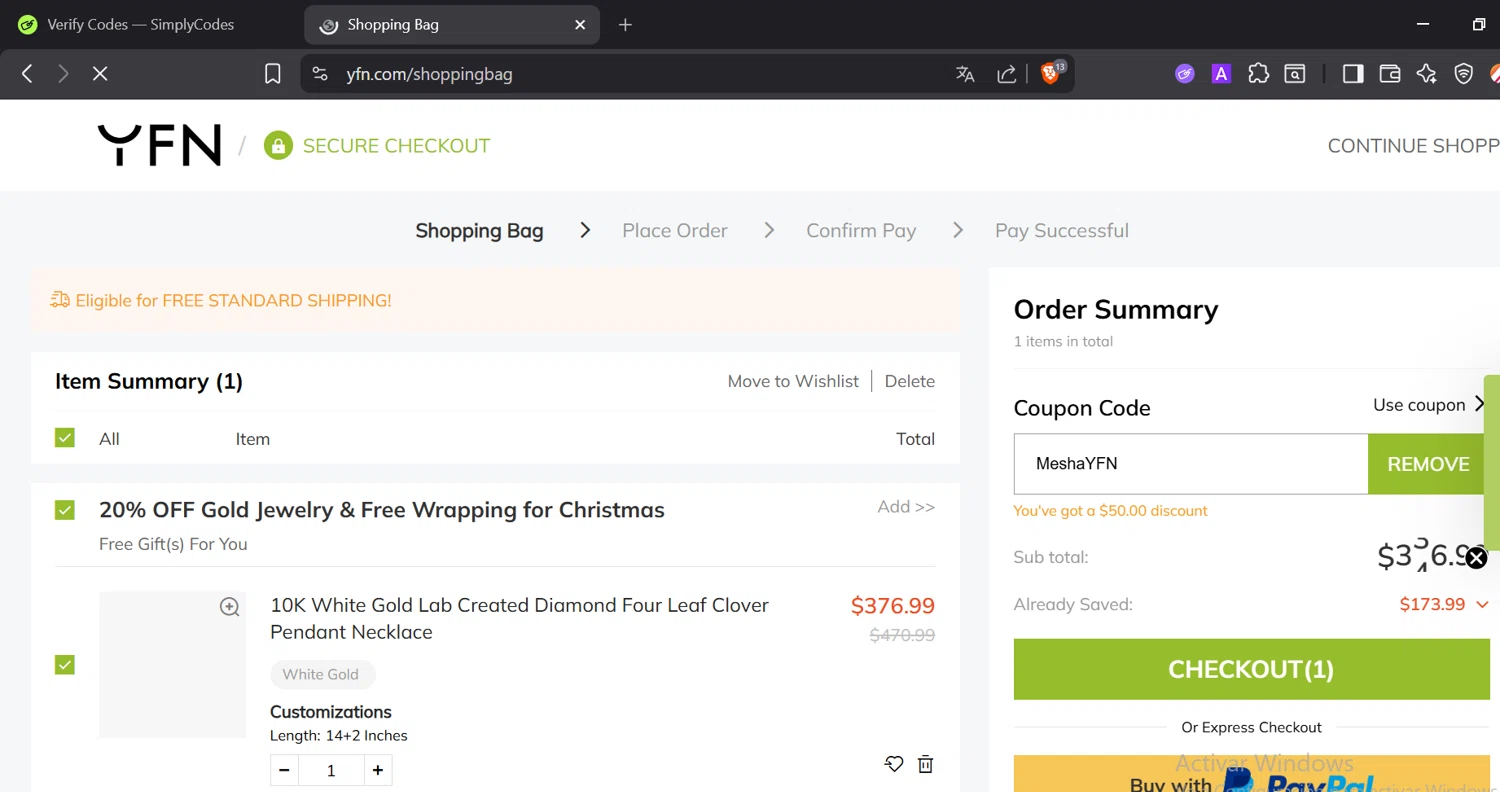
Task: Restore the browser window
Action: coord(1479,24)
